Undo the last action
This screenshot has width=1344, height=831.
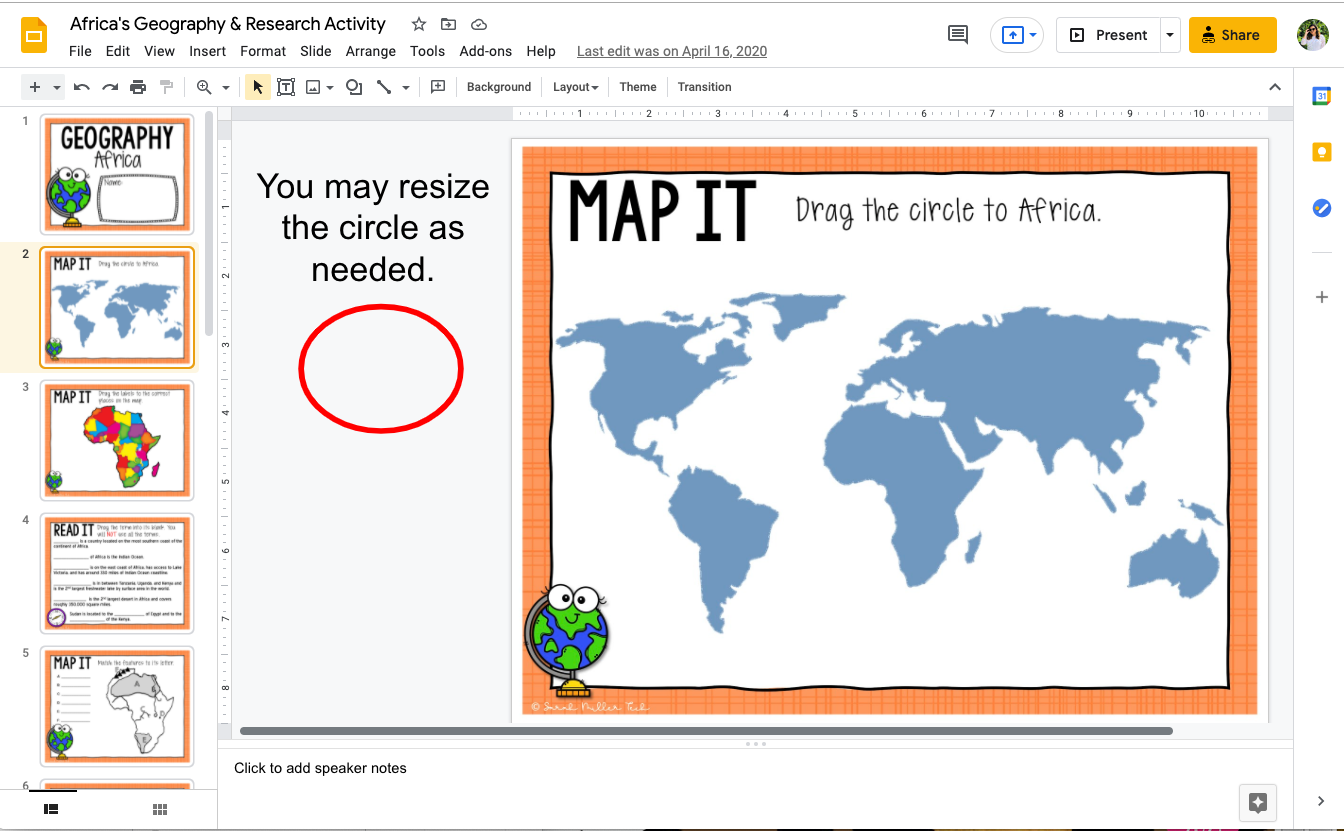81,87
